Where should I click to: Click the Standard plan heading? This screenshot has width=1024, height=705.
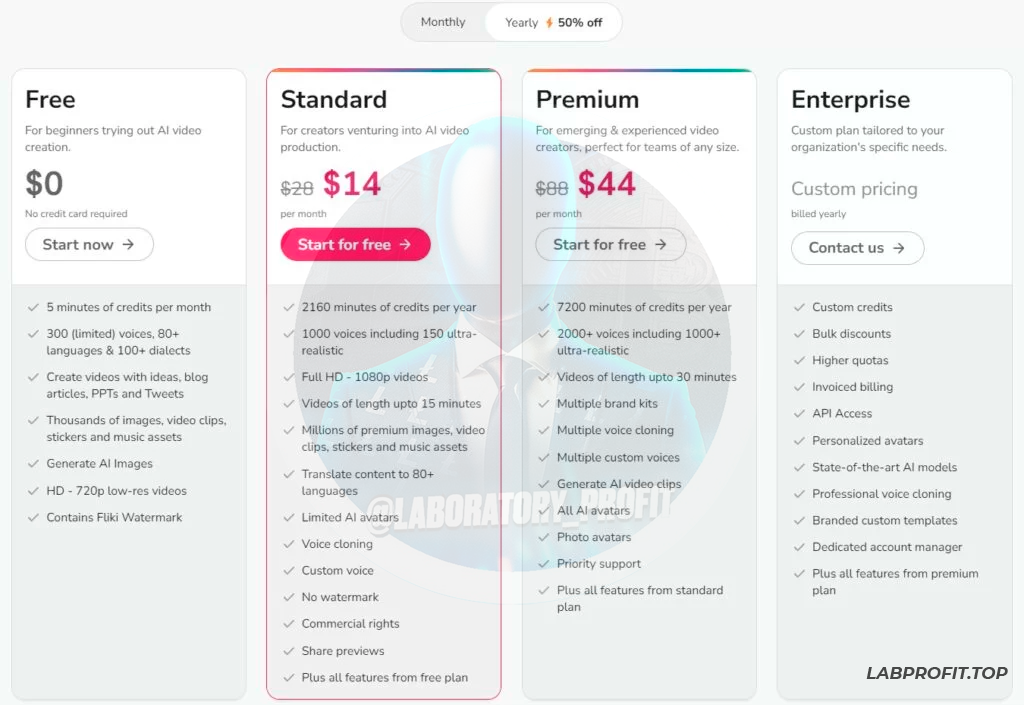[333, 99]
